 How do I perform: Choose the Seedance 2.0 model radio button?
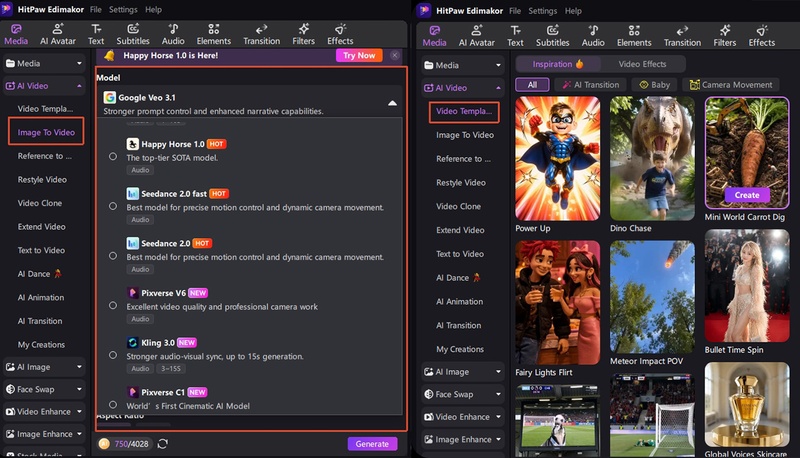click(113, 256)
